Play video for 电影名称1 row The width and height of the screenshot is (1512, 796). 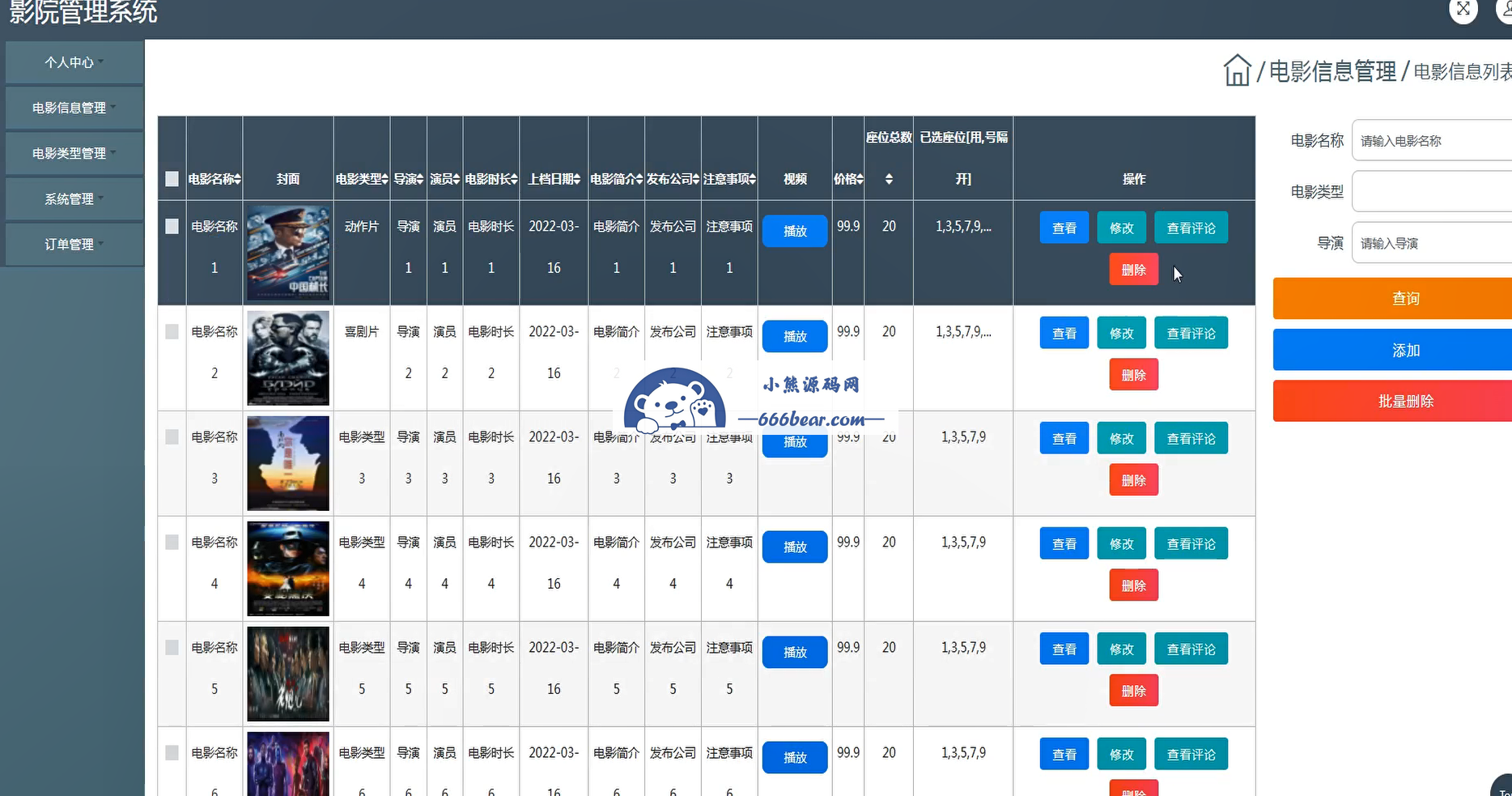click(795, 231)
